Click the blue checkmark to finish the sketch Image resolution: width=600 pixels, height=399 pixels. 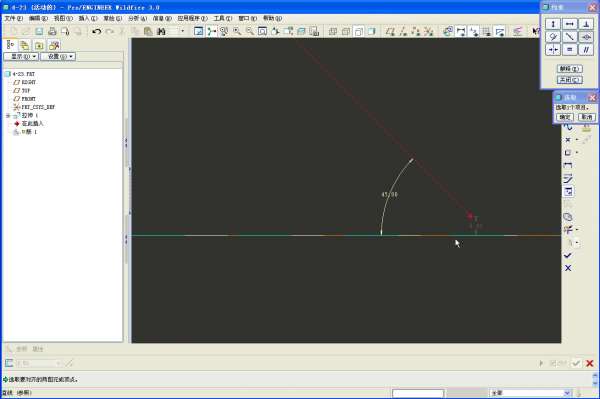(x=568, y=255)
